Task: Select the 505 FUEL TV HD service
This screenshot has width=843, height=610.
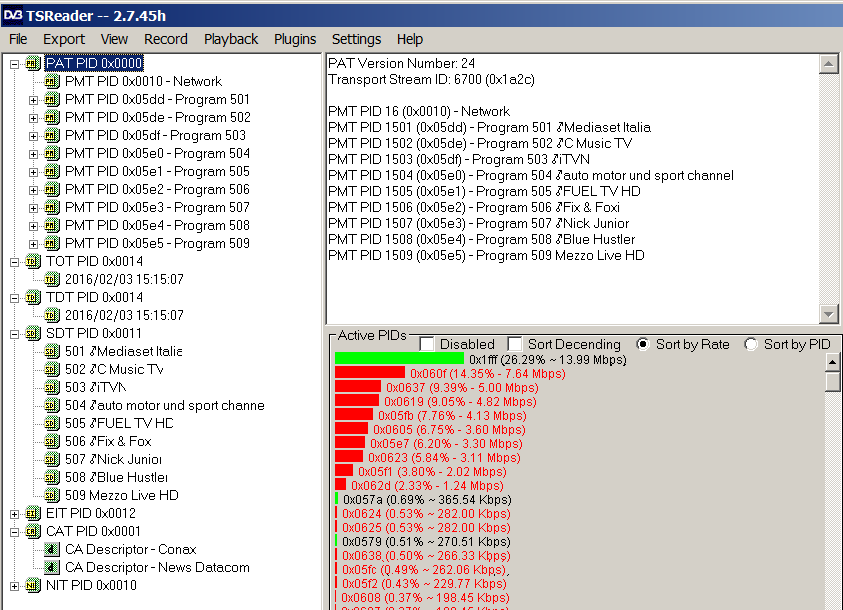Action: pyautogui.click(x=119, y=423)
